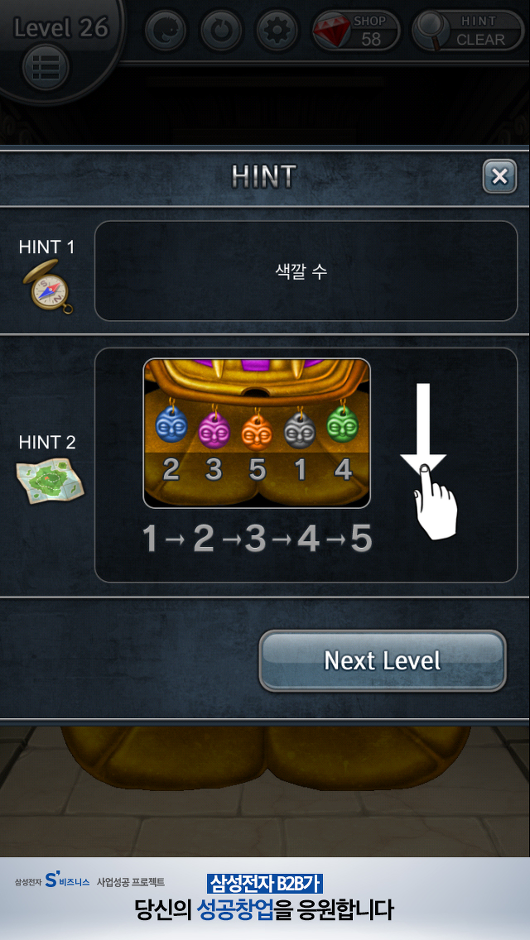530x940 pixels.
Task: Open the level list menu icon
Action: click(x=46, y=67)
